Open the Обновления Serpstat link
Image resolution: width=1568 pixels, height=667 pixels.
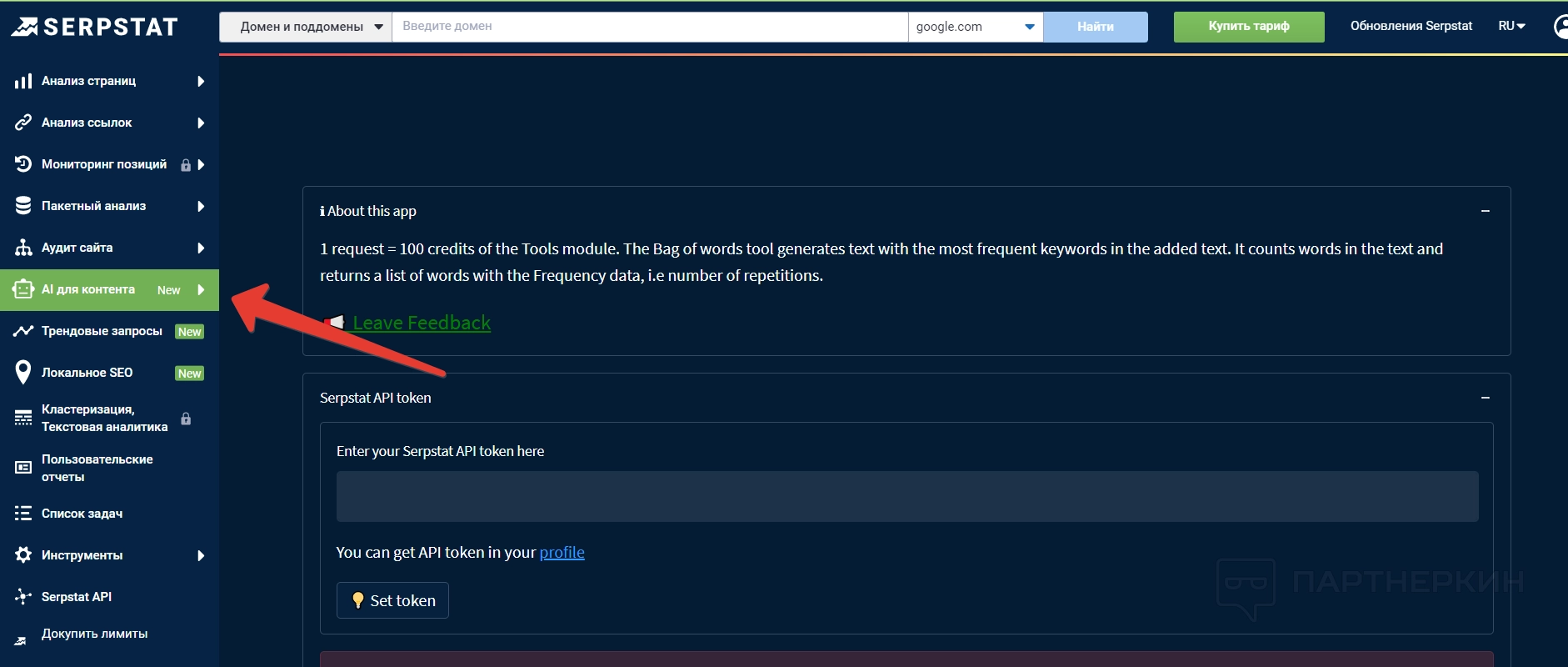tap(1411, 26)
